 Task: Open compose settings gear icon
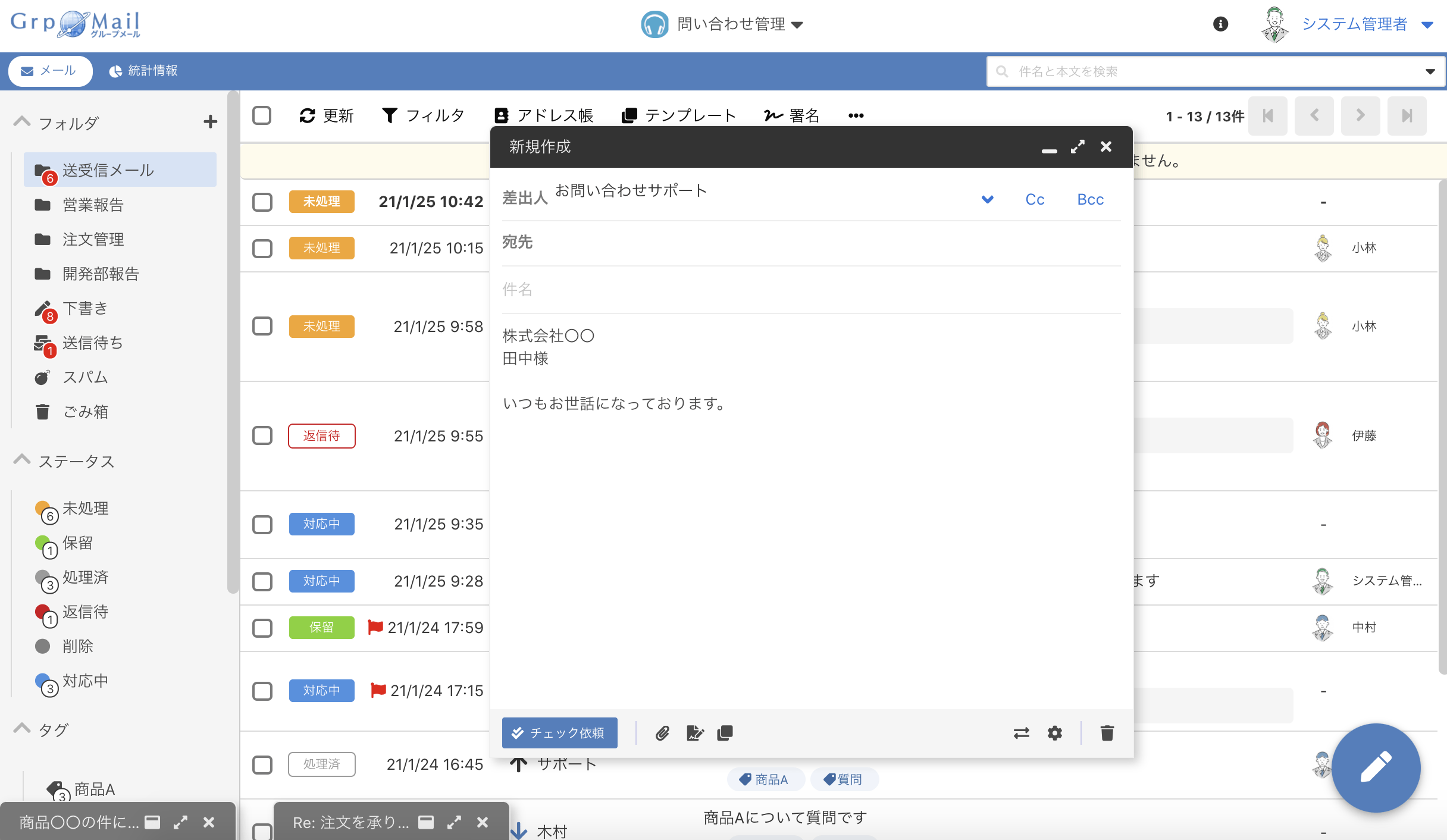[1054, 733]
